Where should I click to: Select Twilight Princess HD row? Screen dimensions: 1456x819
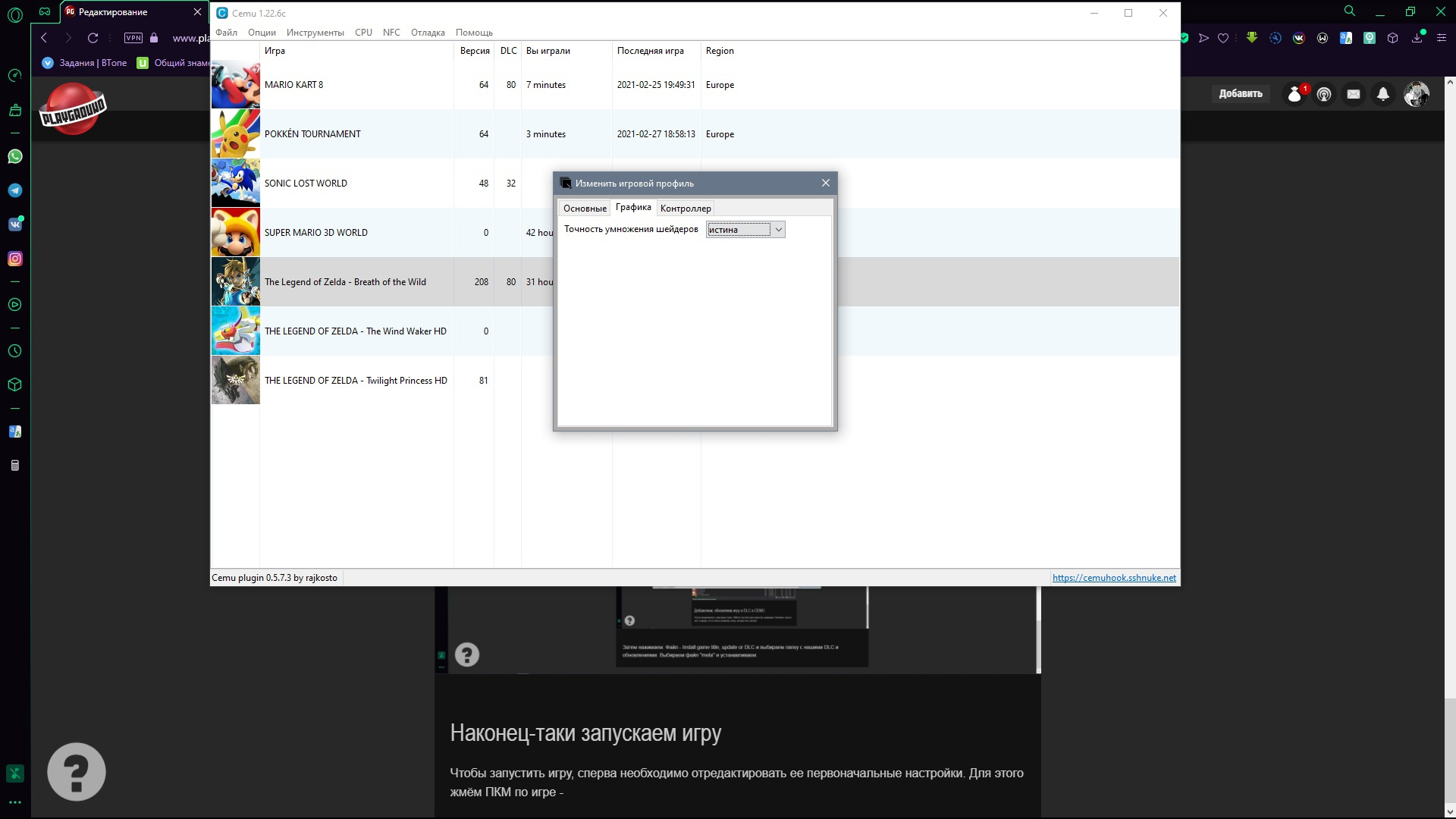(x=382, y=381)
